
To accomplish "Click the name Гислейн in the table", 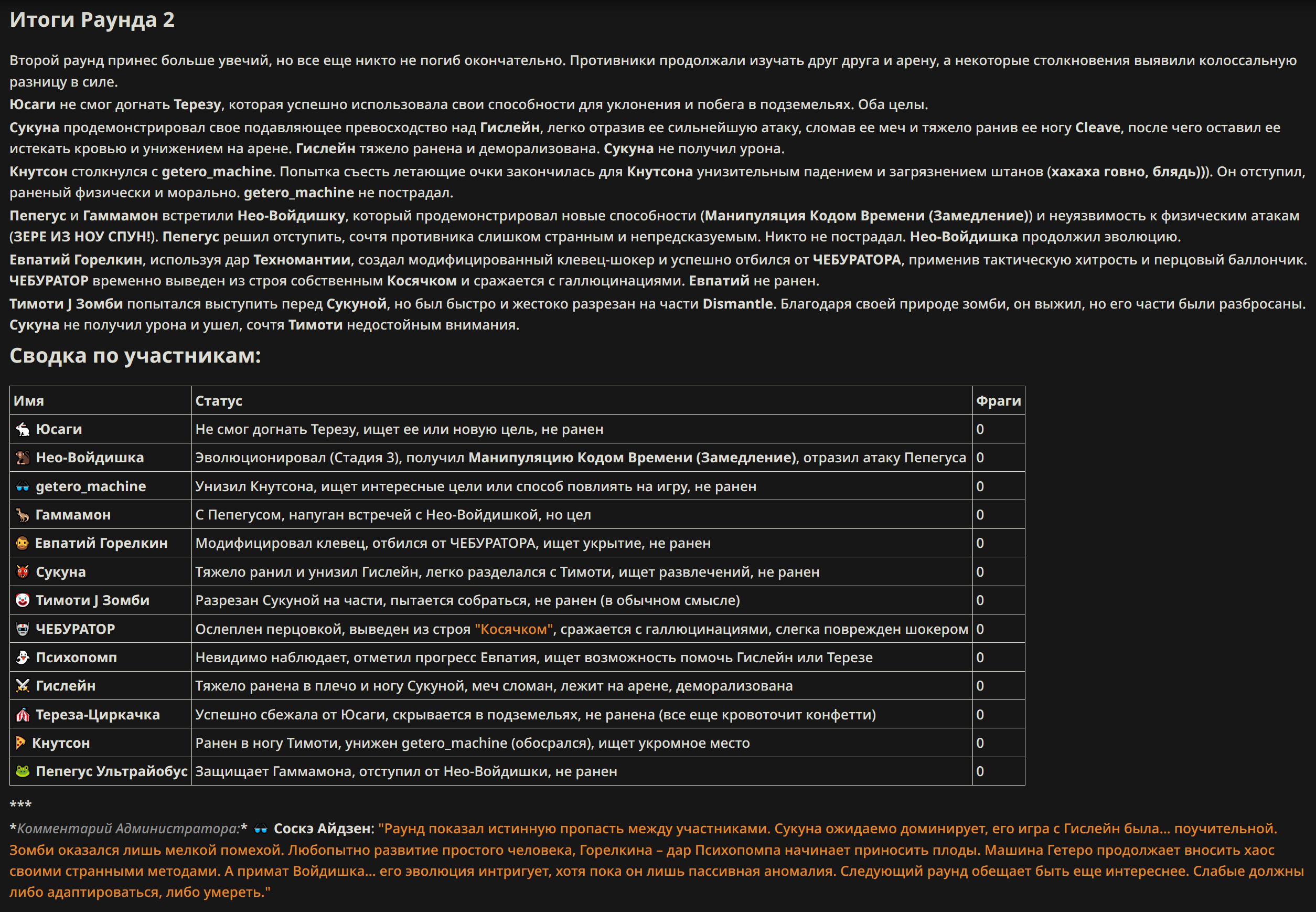I will [x=66, y=686].
